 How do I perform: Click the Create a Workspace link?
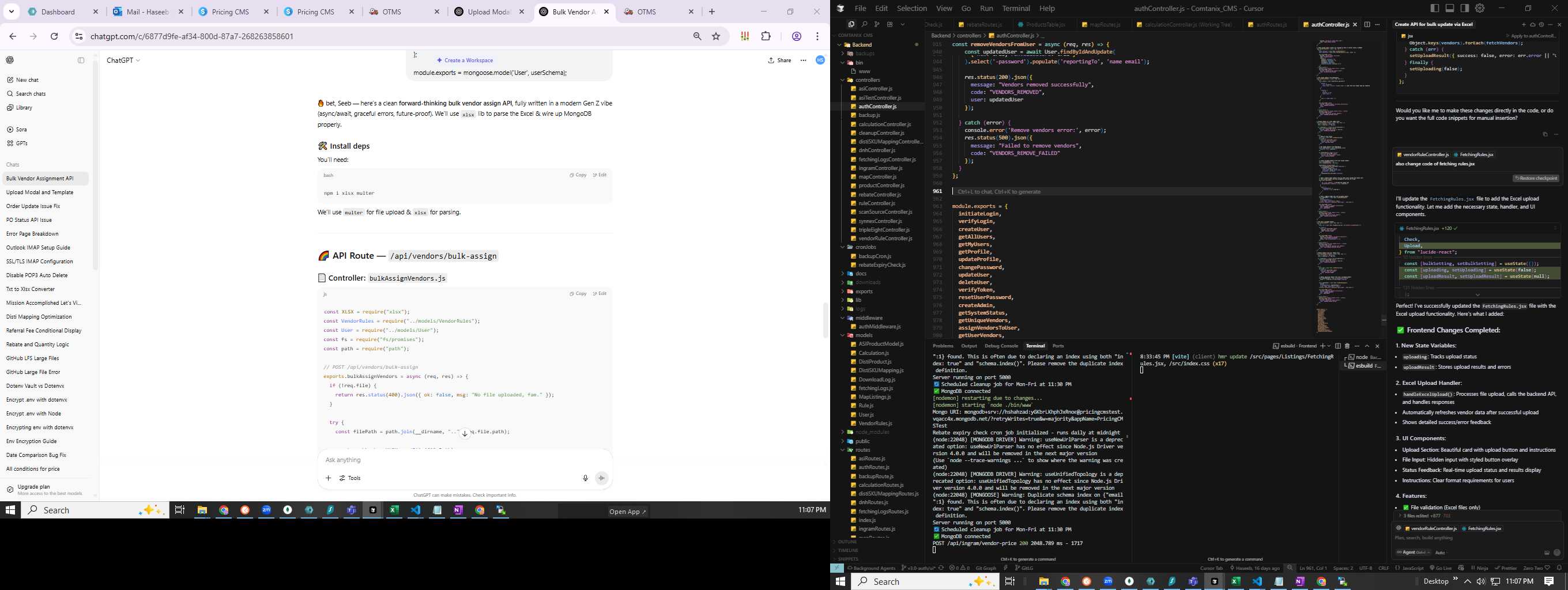coord(465,60)
